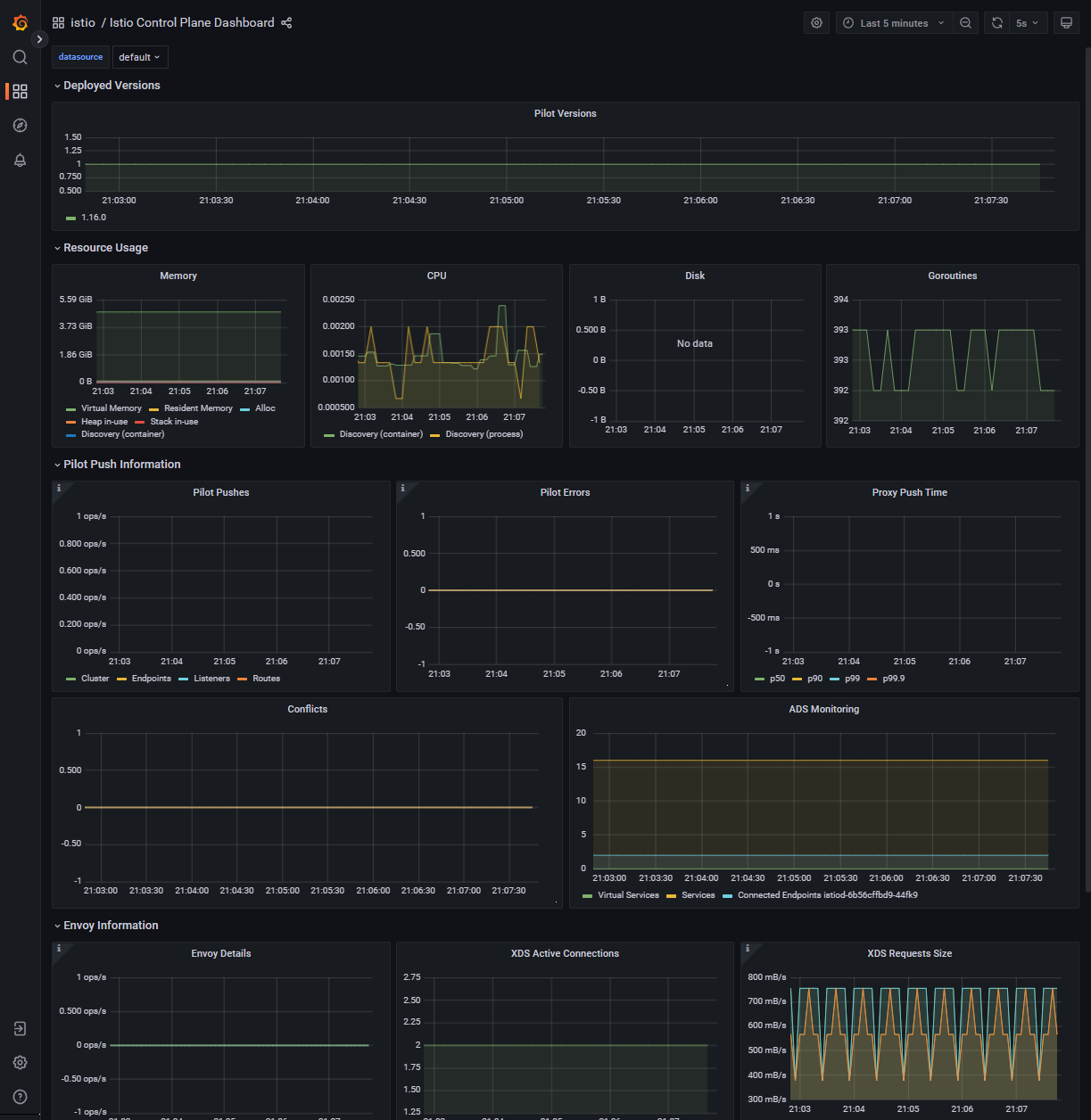This screenshot has height=1120, width=1091.
Task: Show info for the Envoy Details panel
Action: (x=59, y=949)
